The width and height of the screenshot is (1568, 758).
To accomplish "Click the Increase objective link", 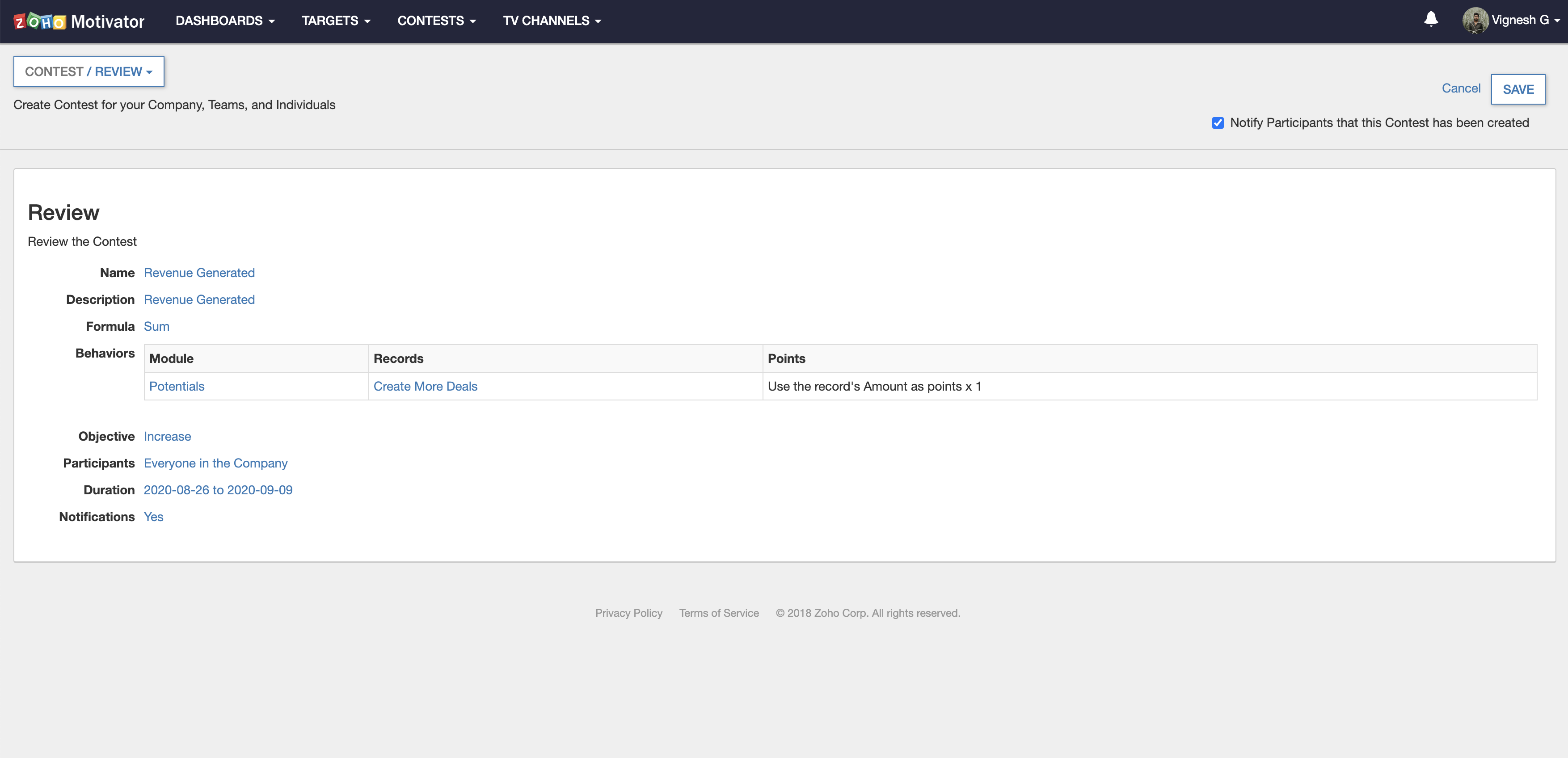I will click(x=167, y=437).
